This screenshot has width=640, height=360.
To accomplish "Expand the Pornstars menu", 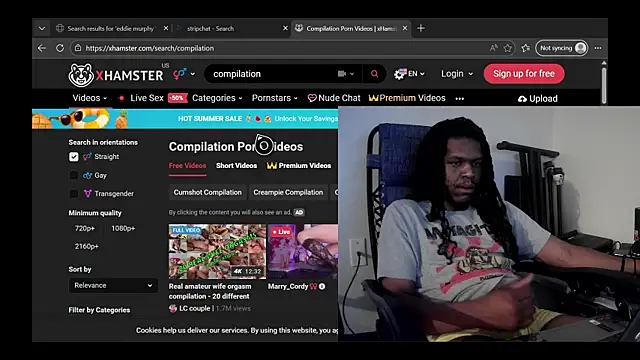I will tap(275, 98).
